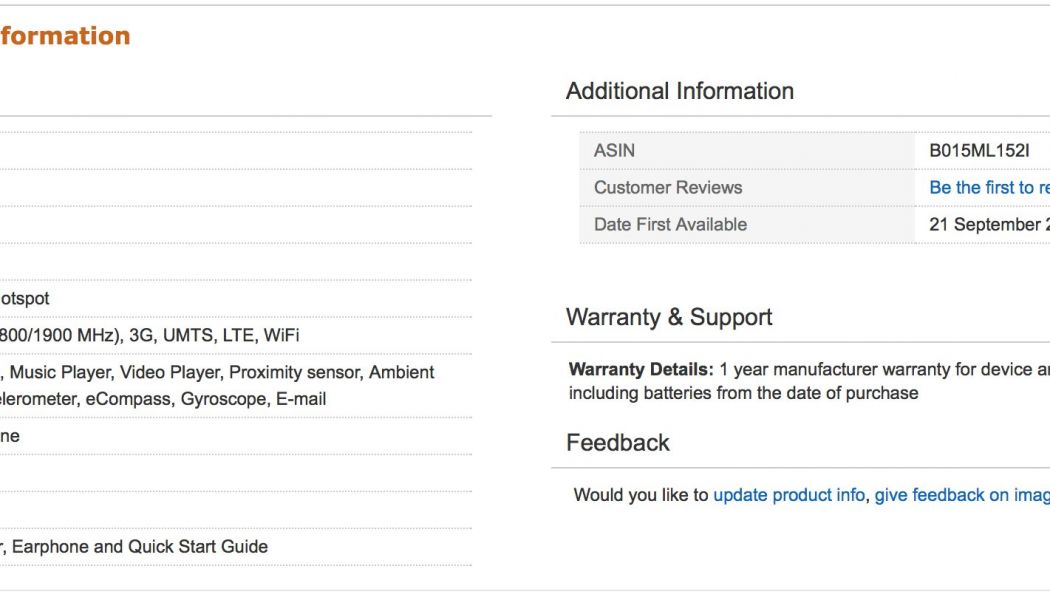This screenshot has width=1050, height=600.
Task: Click the 3G, UMTS, LTE, WiFi row
Action: coord(150,335)
